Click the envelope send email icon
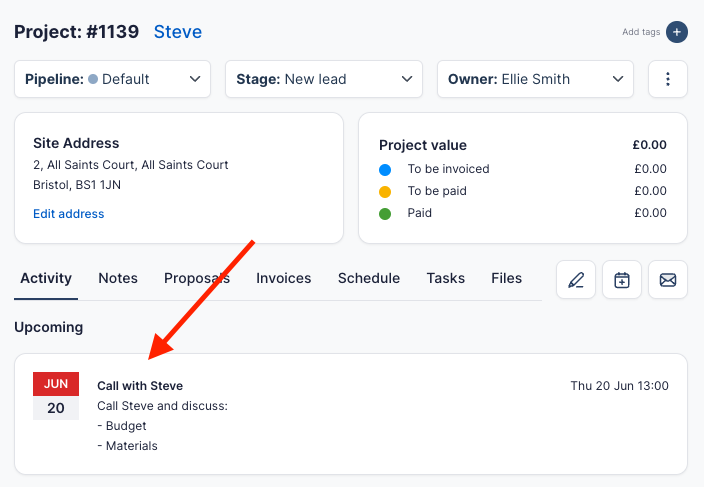The width and height of the screenshot is (704, 487). [668, 280]
